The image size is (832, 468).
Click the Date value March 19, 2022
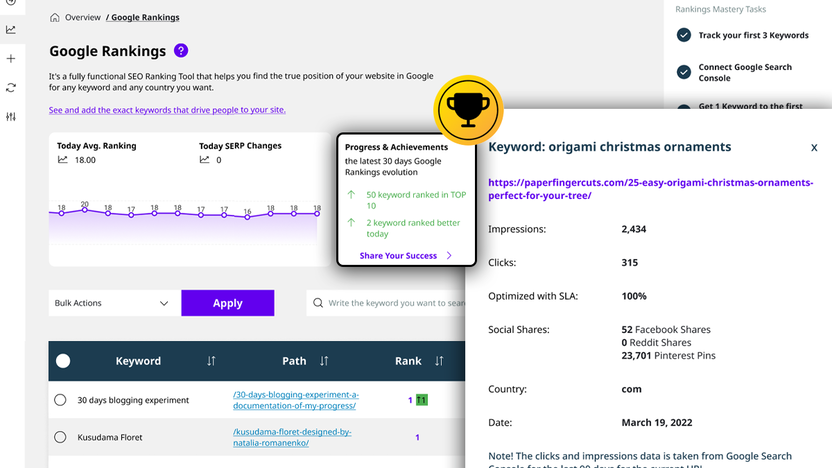coord(657,423)
